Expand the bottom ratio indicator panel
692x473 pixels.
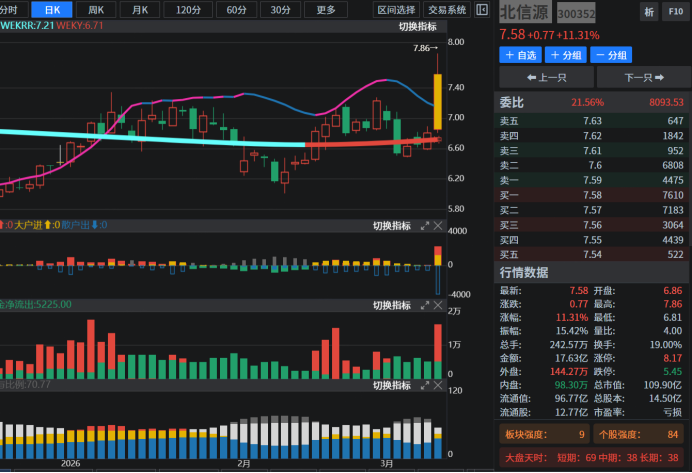coord(424,385)
